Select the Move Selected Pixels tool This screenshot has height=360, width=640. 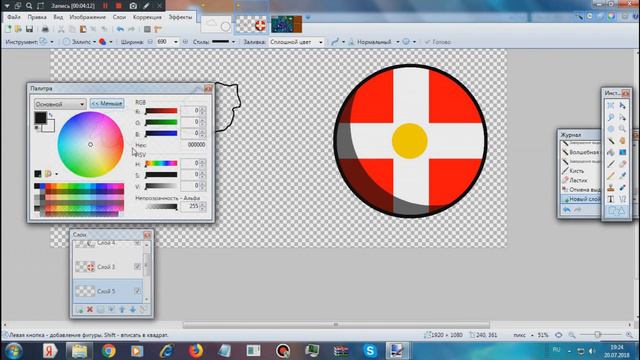[622, 106]
